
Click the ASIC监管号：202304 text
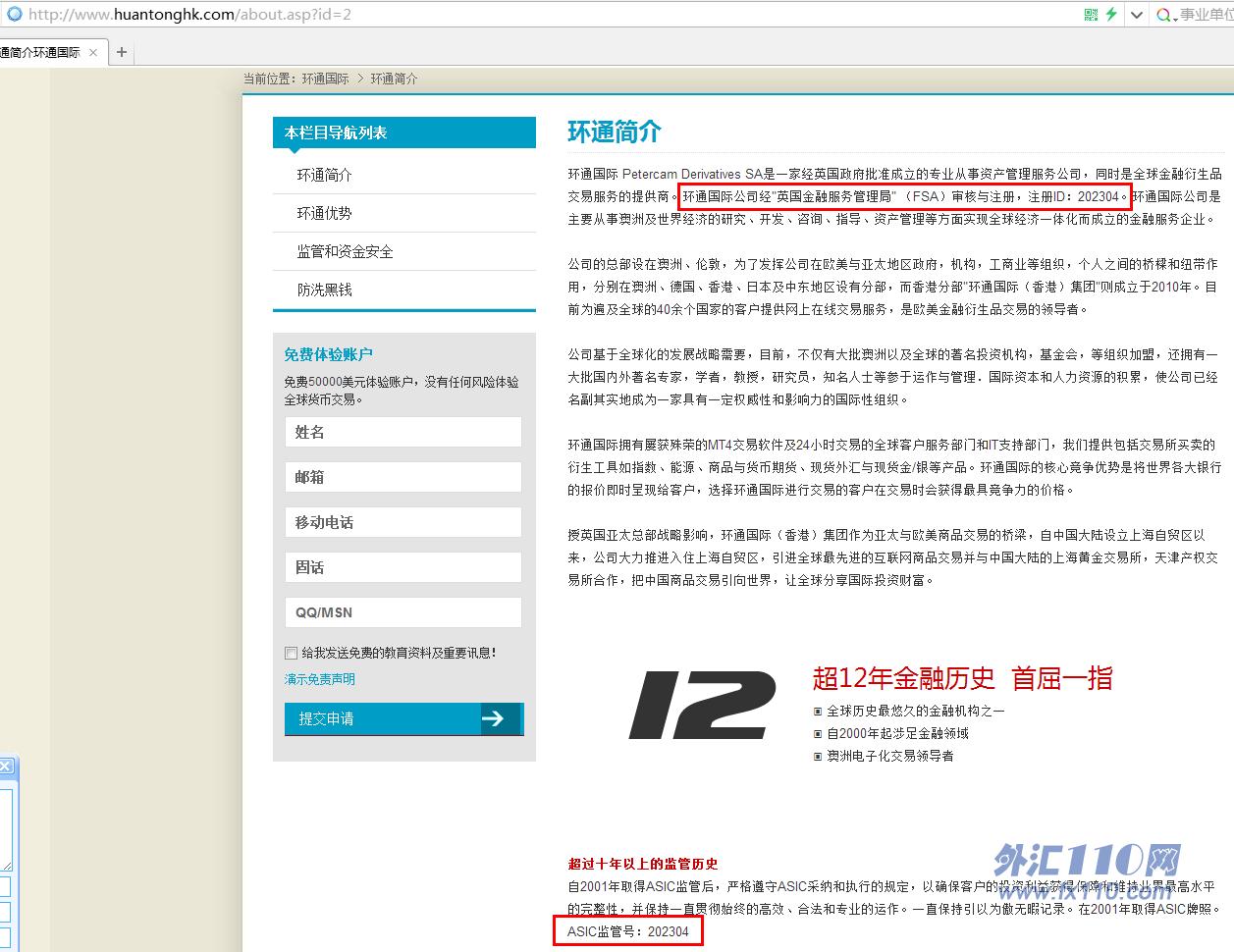point(628,931)
